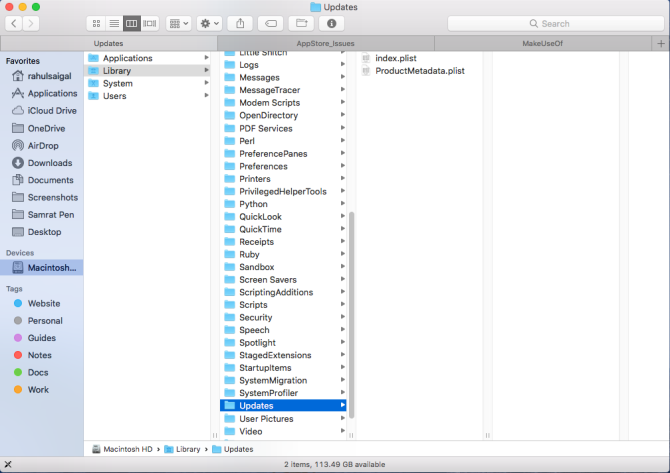Image resolution: width=670 pixels, height=473 pixels.
Task: Click the Library column scrollbar
Action: 352,315
